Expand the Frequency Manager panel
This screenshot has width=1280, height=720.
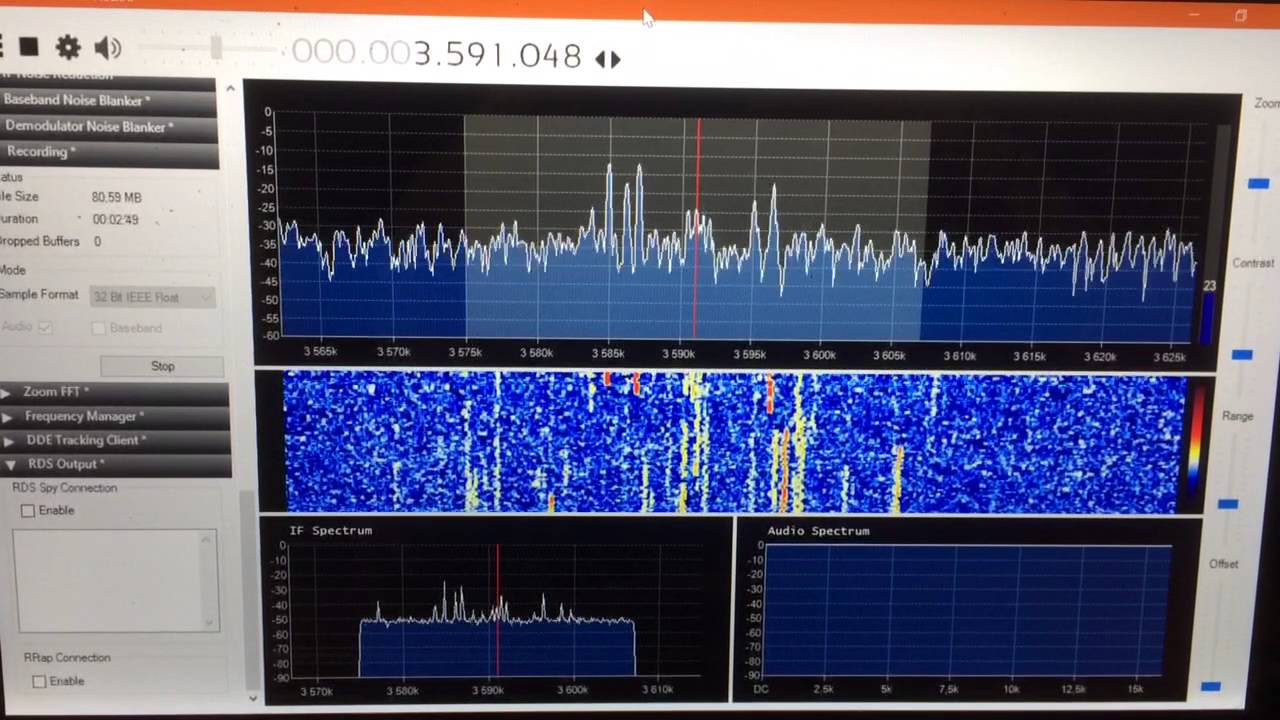114,416
